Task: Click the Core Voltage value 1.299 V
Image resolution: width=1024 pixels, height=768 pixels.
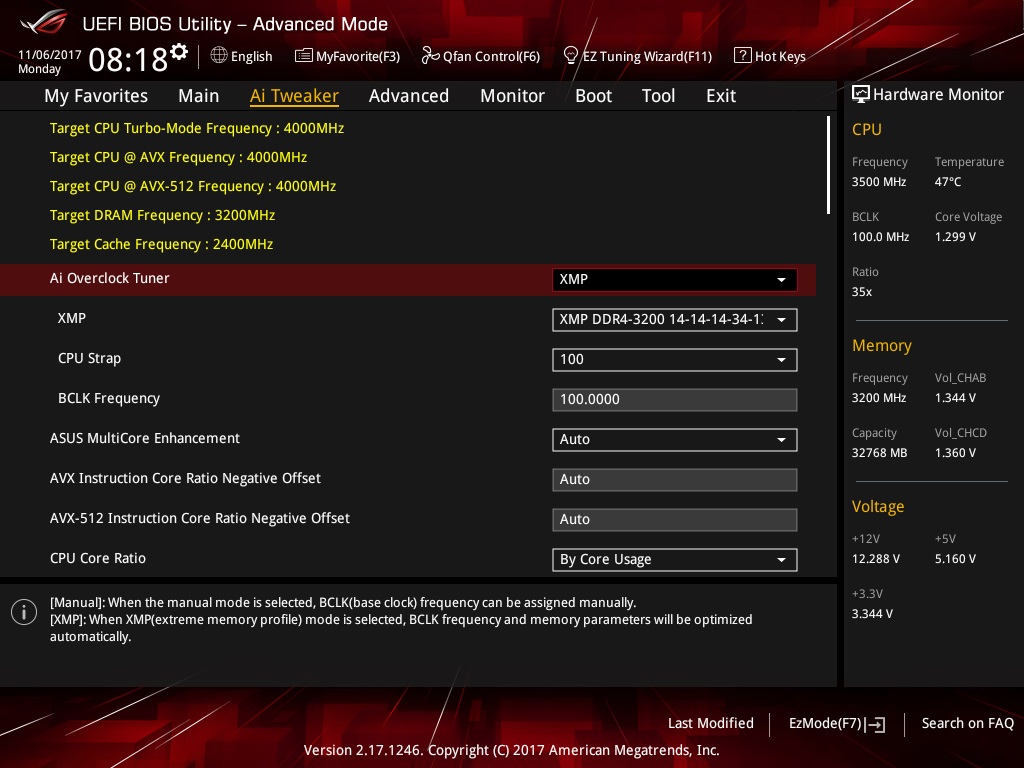Action: coord(955,237)
